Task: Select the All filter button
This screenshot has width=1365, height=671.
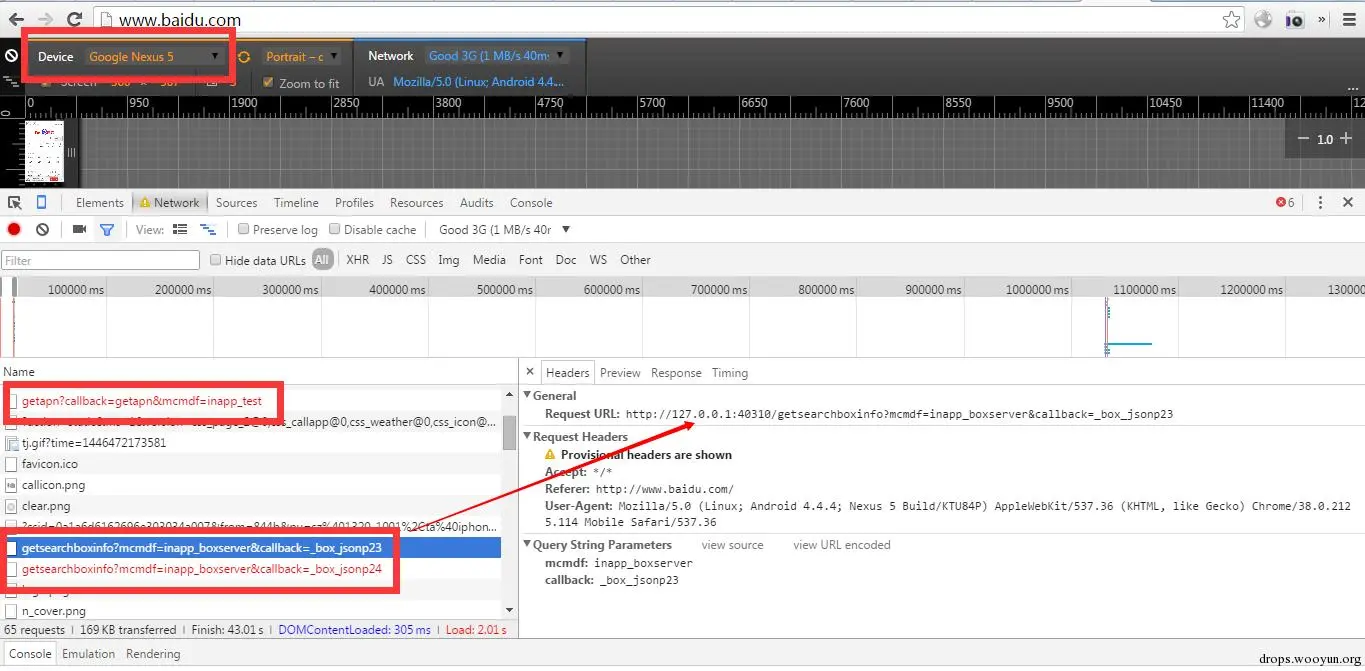Action: (x=322, y=260)
